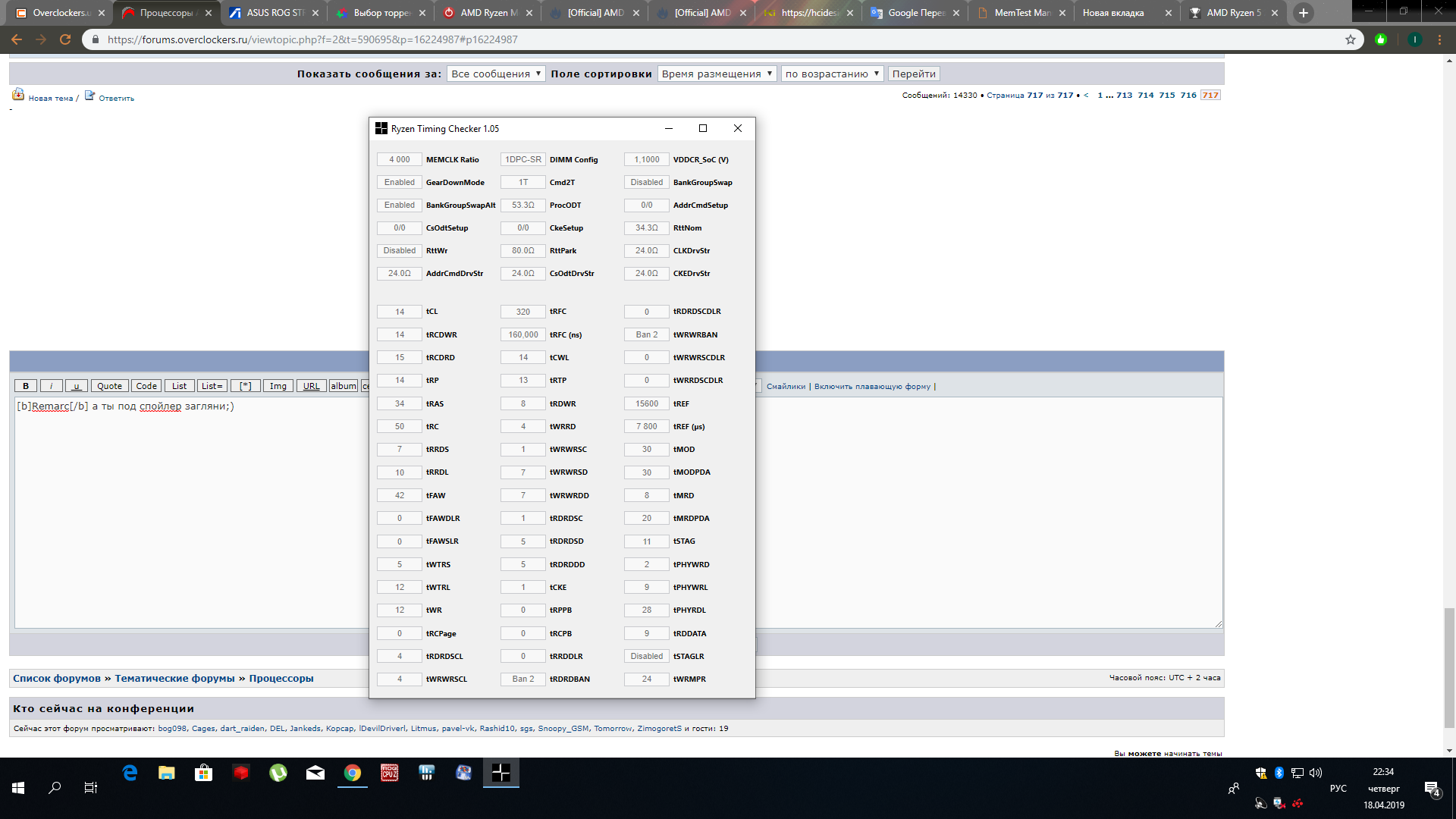1456x819 pixels.
Task: Click the 'Процессоры' breadcrumb link
Action: click(281, 678)
